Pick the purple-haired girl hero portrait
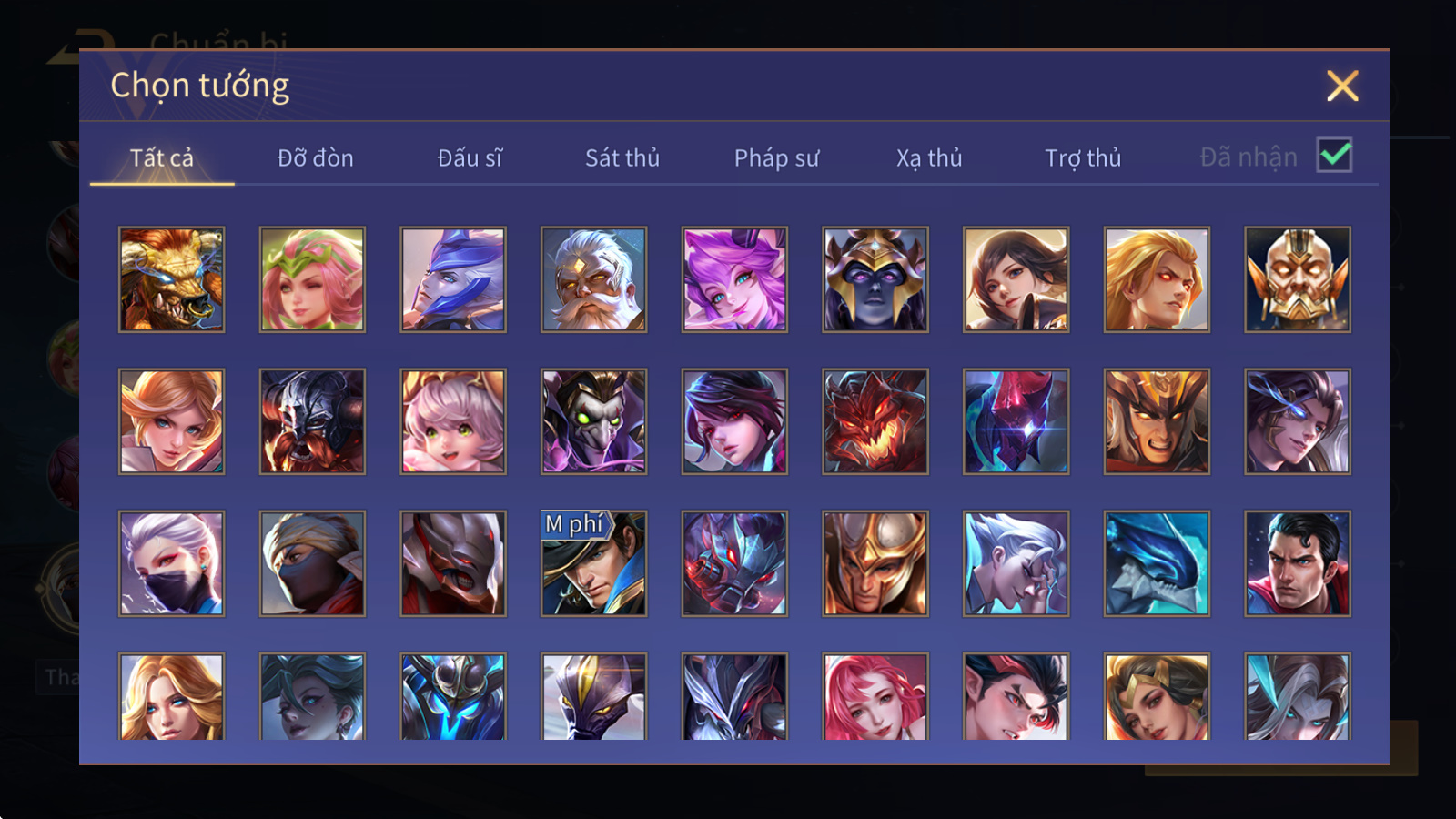The width and height of the screenshot is (1456, 819). point(734,279)
